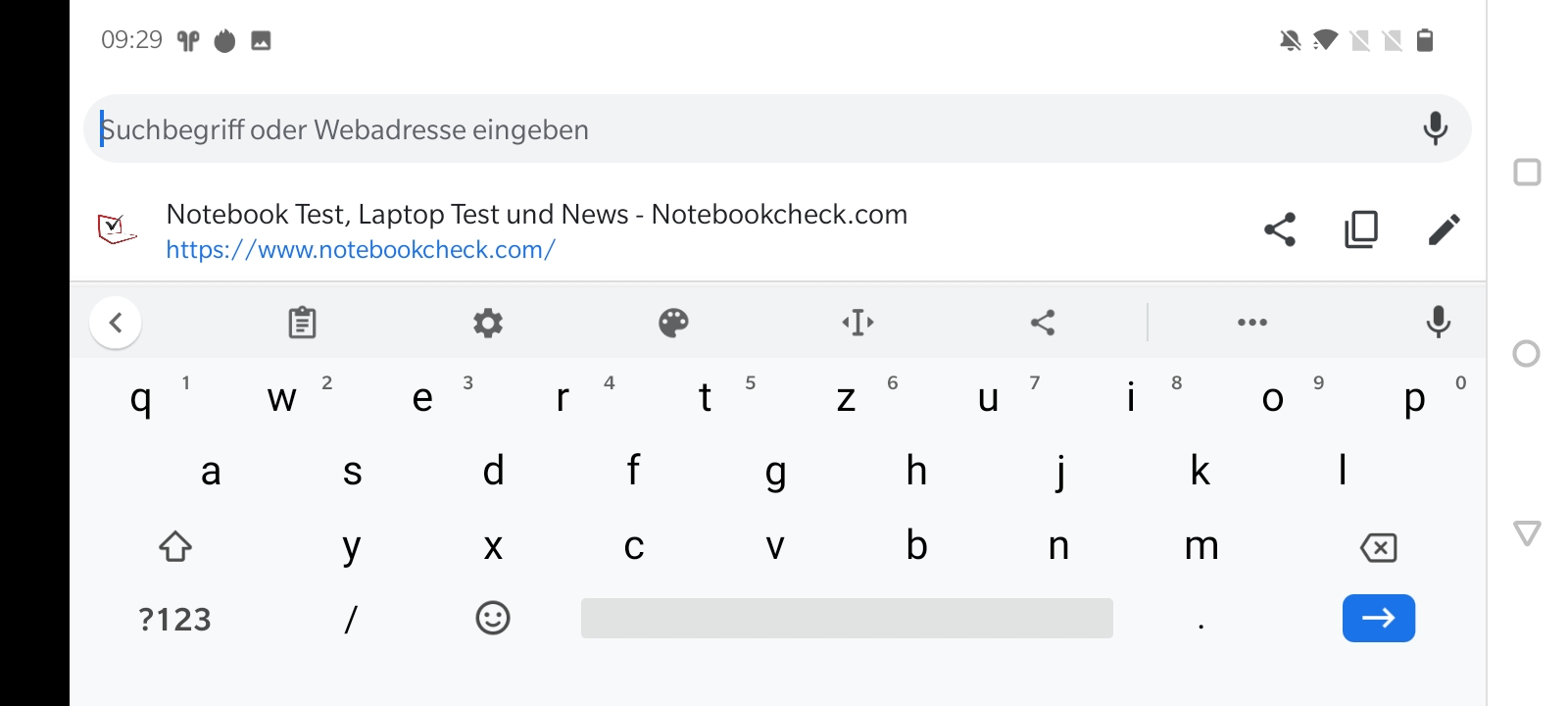Open the notebookcheck.com link suggestion
Viewport: 1568px width, 706px height.
[536, 230]
